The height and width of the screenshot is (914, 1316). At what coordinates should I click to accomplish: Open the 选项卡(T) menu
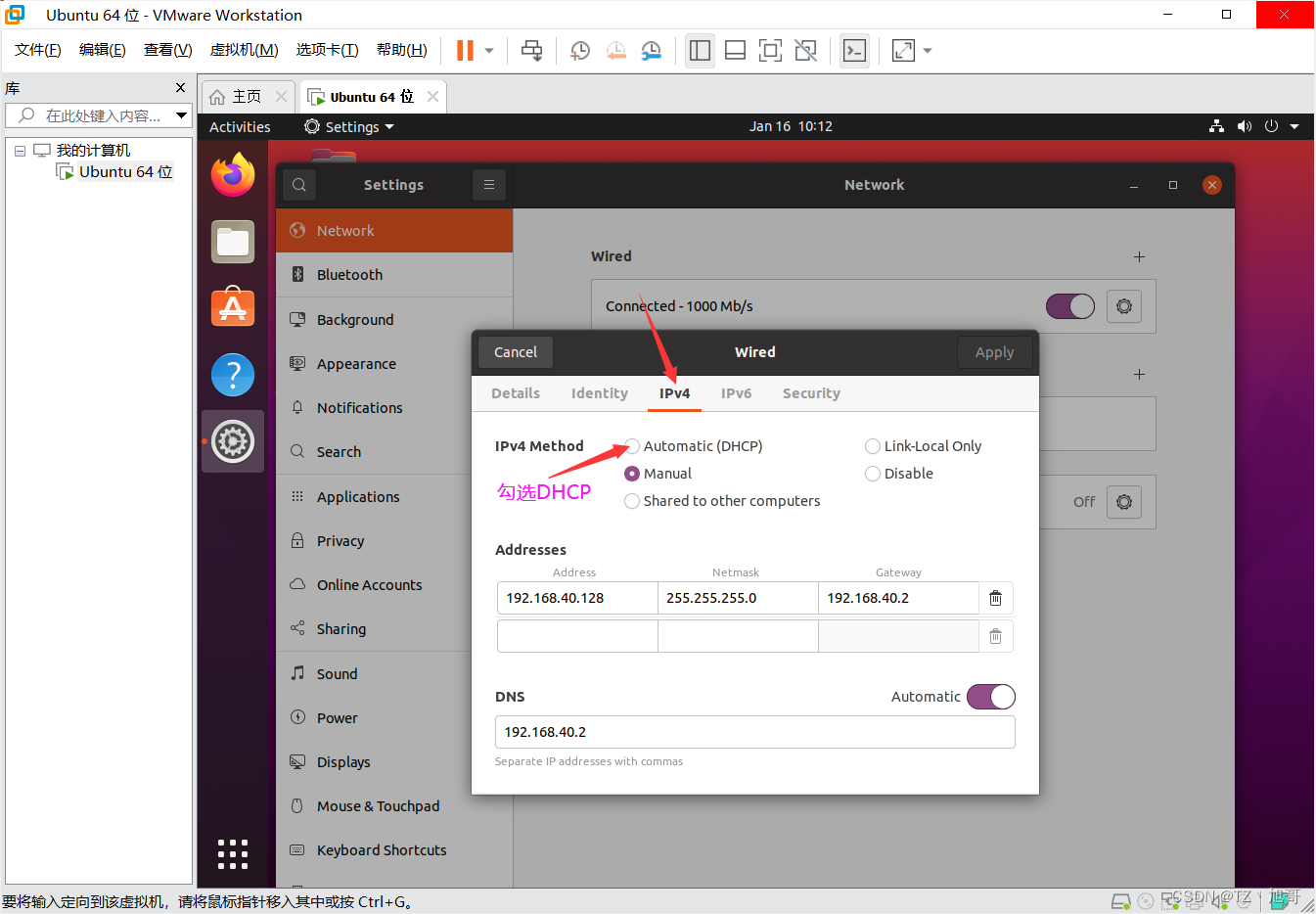pyautogui.click(x=328, y=50)
